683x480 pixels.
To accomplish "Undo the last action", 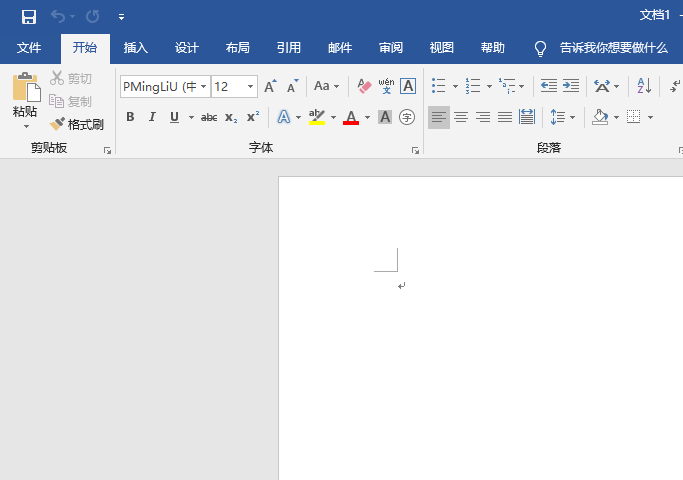I will pyautogui.click(x=57, y=17).
